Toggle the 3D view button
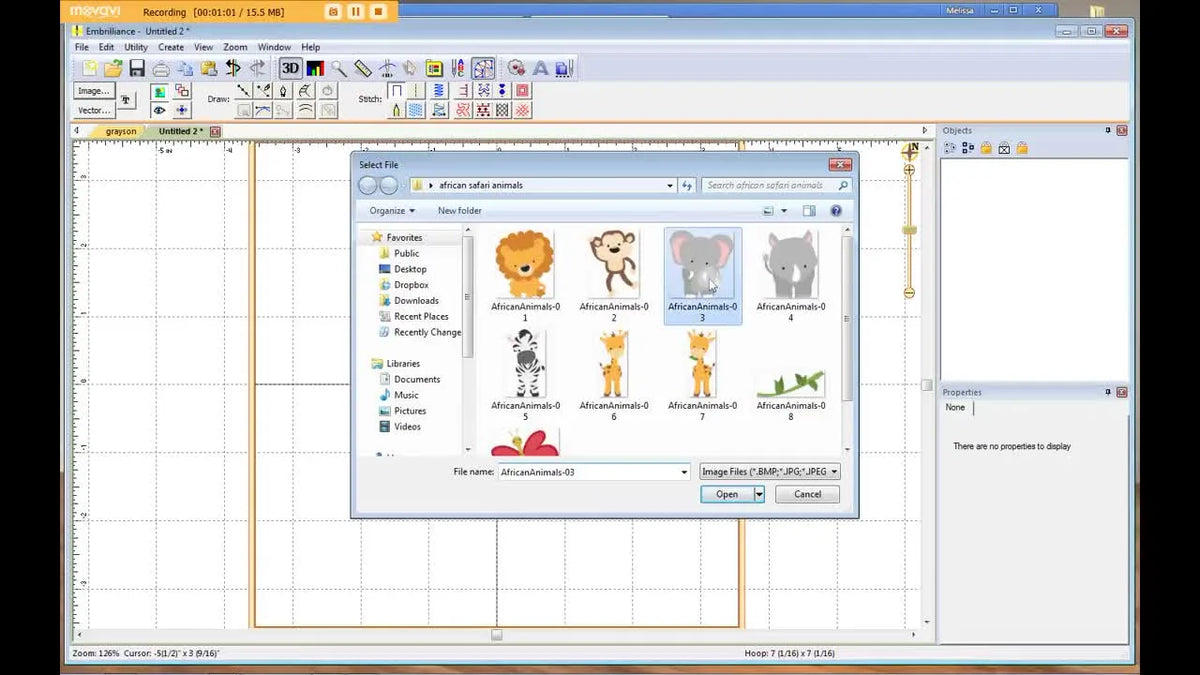Image resolution: width=1200 pixels, height=675 pixels. click(290, 68)
